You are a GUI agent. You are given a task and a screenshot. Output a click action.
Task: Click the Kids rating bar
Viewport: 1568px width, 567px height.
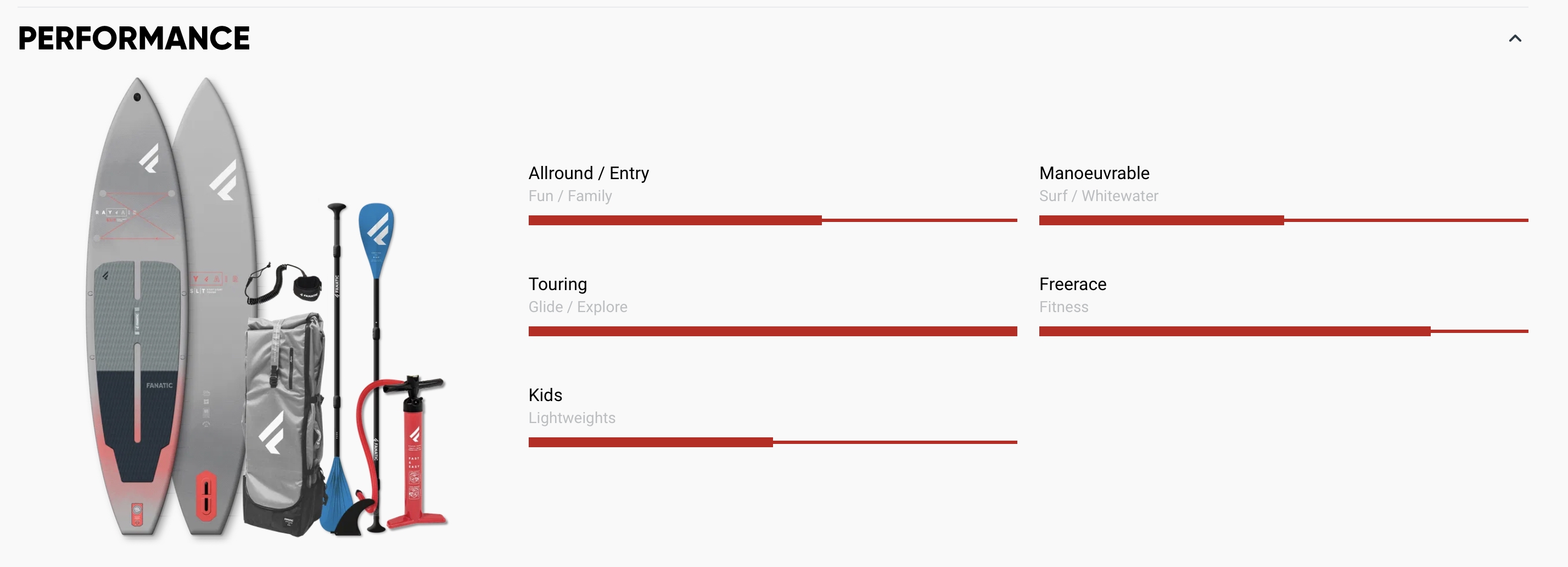[x=772, y=442]
